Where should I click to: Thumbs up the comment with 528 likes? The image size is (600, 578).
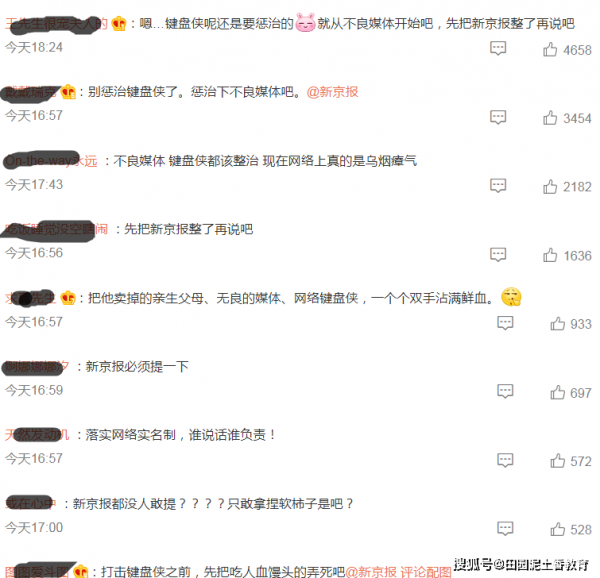click(557, 529)
